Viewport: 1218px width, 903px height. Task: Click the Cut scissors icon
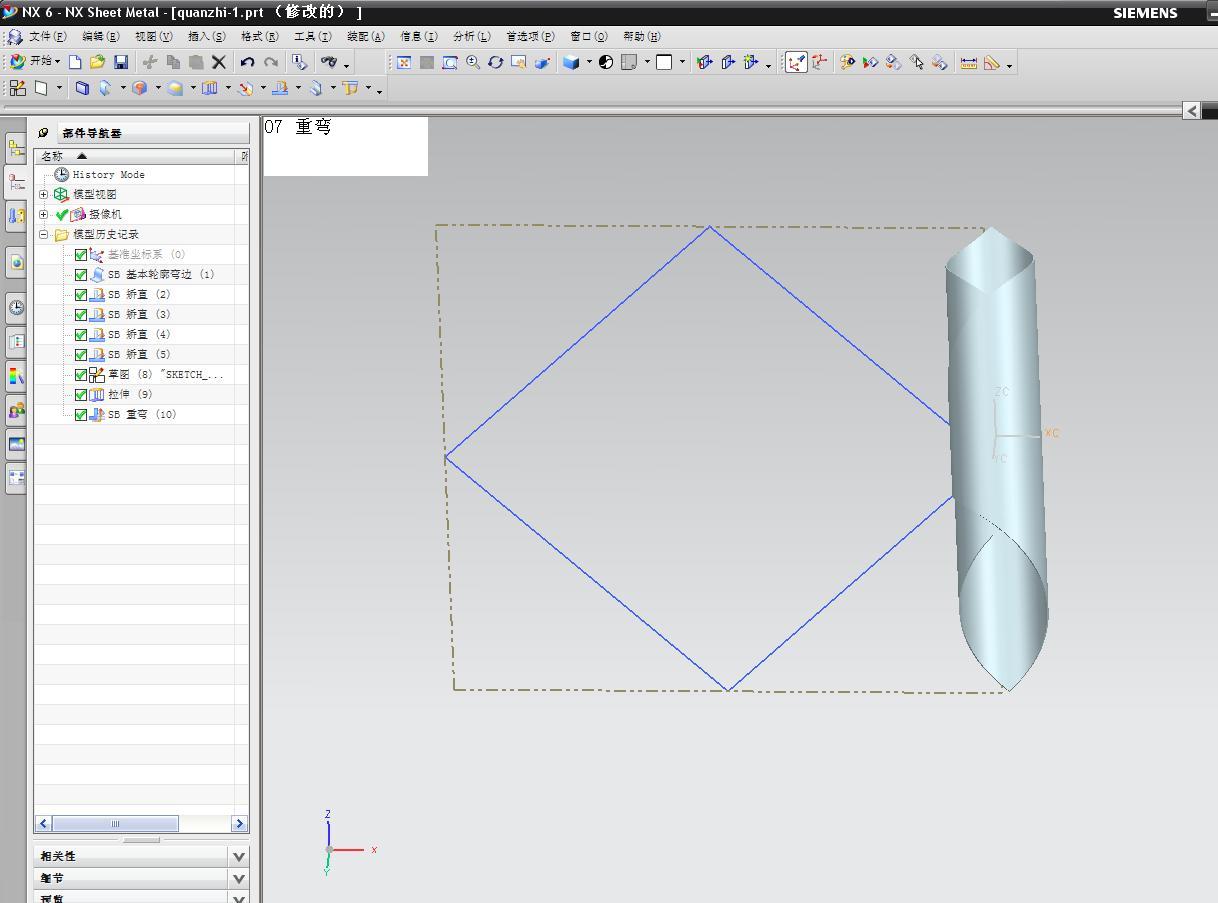(150, 62)
